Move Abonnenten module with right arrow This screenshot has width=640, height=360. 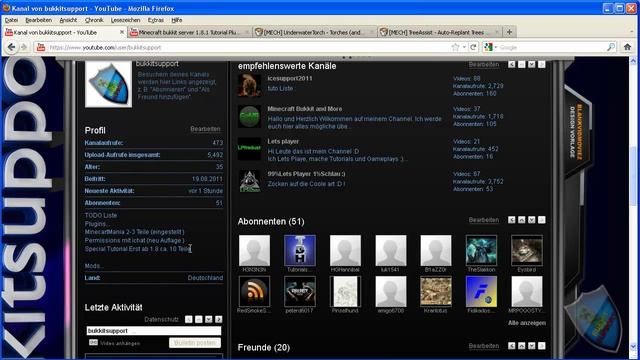click(542, 220)
